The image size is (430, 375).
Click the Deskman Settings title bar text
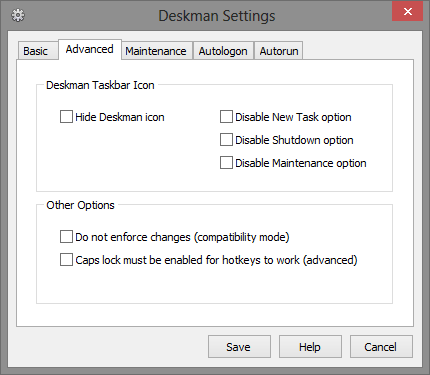217,16
